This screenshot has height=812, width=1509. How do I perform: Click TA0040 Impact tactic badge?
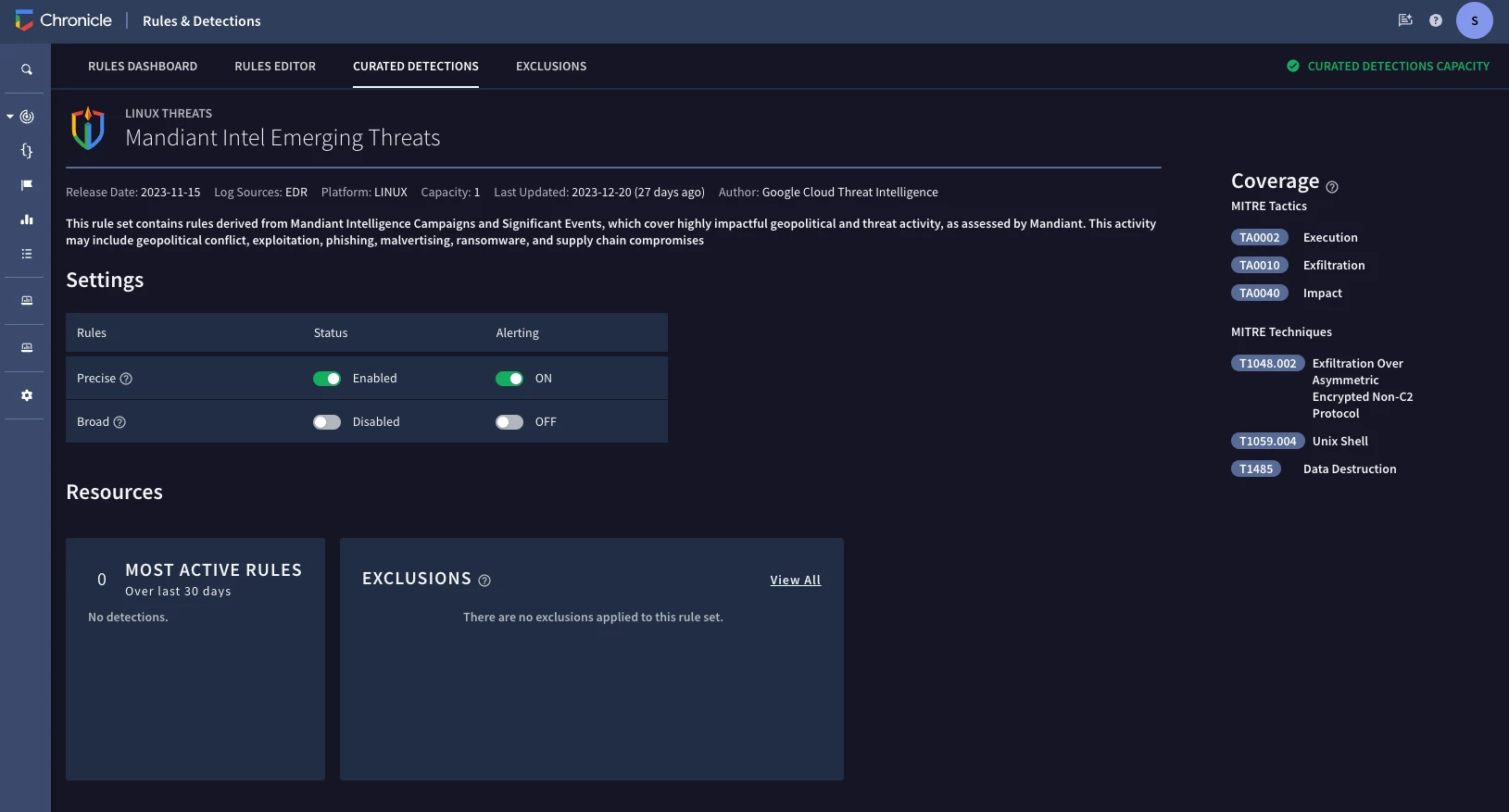(x=1260, y=294)
